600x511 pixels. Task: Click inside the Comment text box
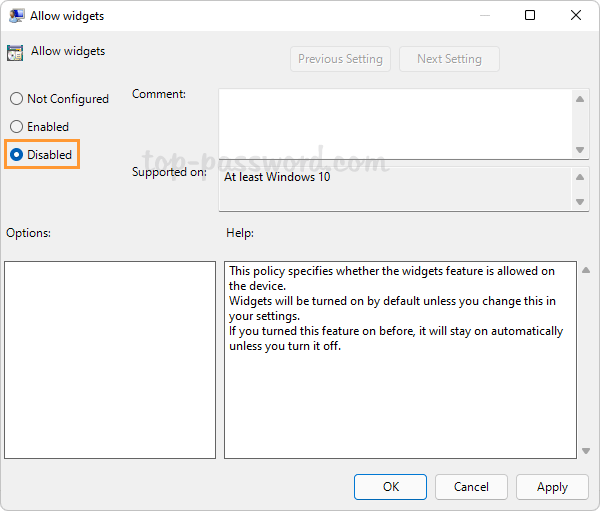395,123
